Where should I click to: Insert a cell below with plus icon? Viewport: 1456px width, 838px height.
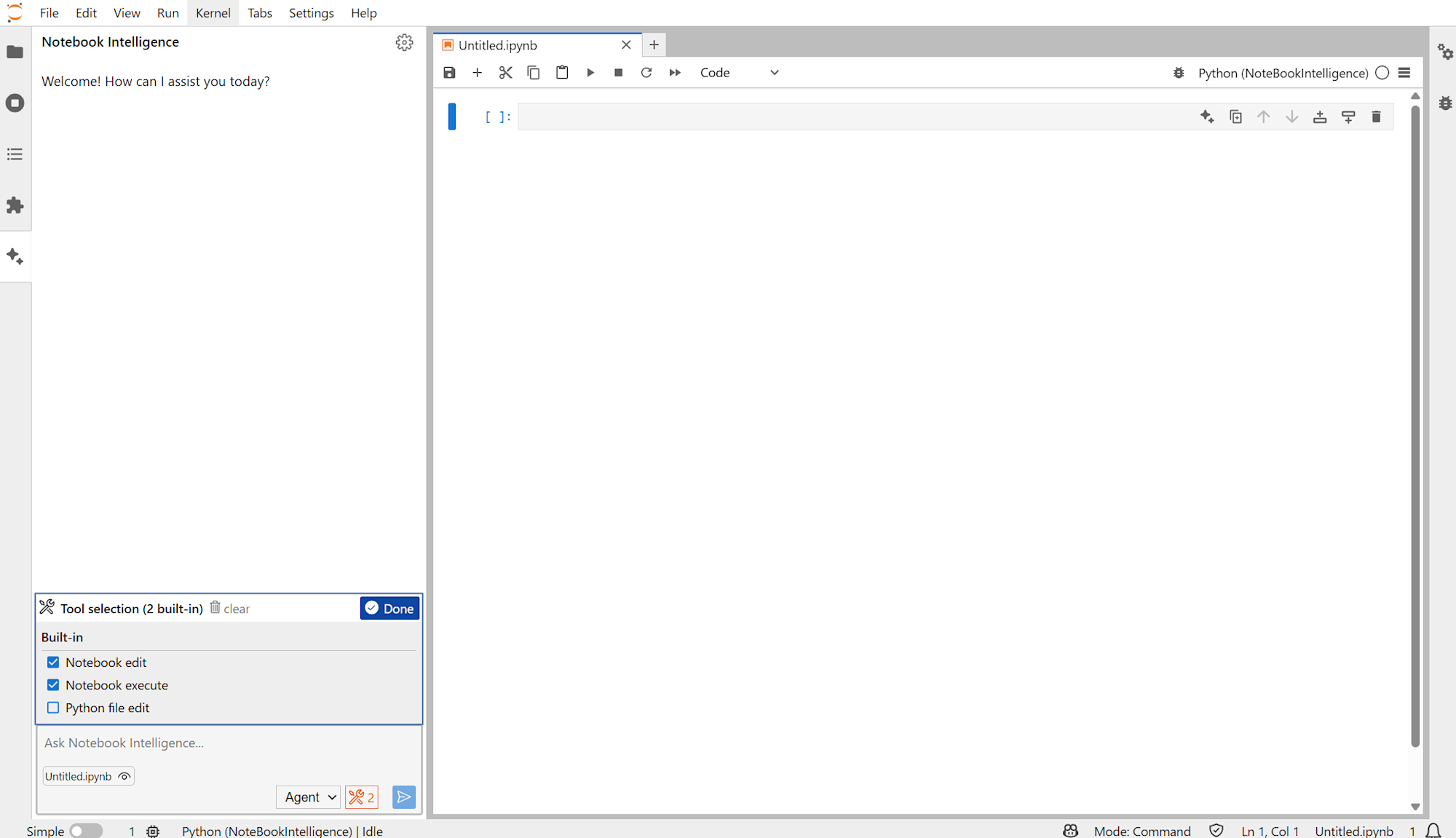point(477,73)
